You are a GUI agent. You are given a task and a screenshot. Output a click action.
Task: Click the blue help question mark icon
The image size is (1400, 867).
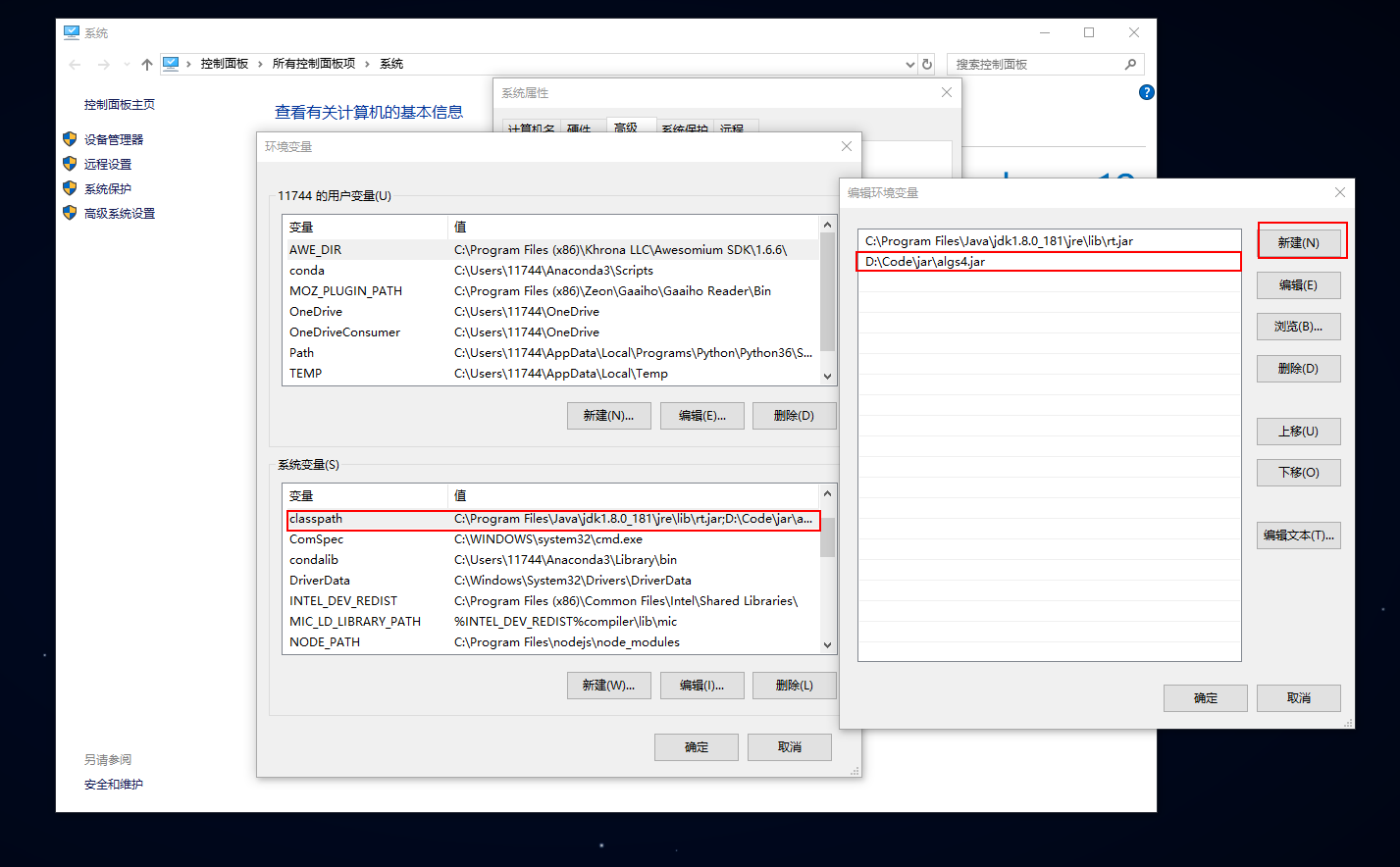1146,92
